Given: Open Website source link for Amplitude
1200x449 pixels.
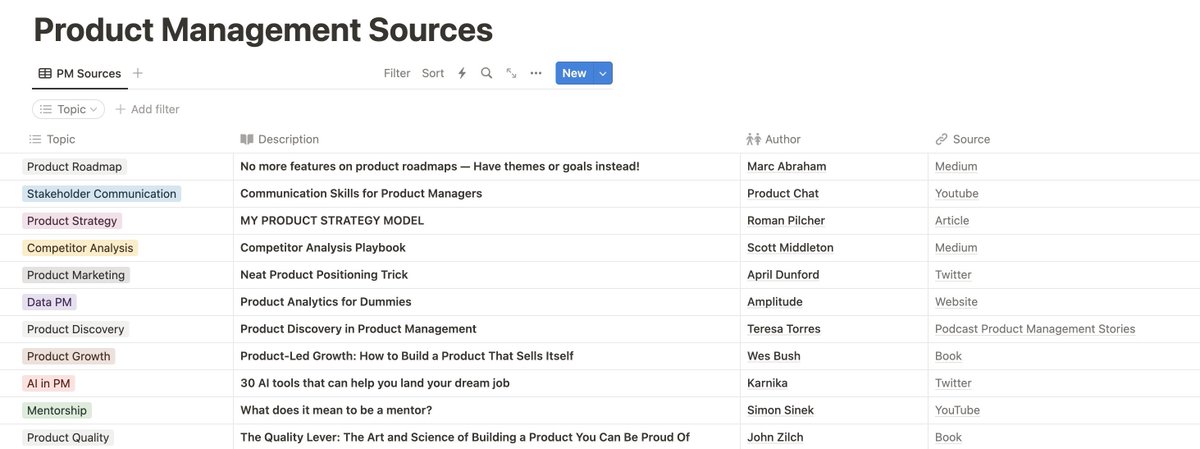Looking at the screenshot, I should point(956,301).
